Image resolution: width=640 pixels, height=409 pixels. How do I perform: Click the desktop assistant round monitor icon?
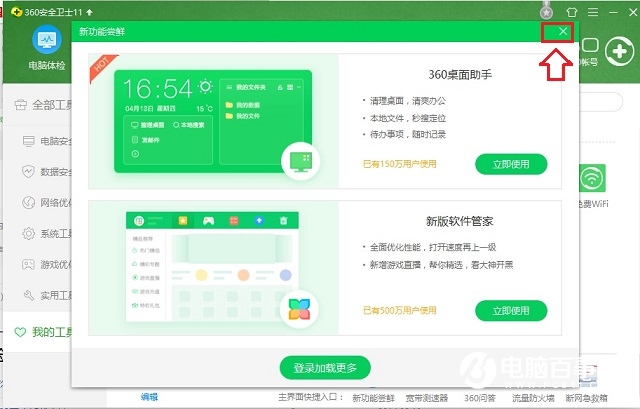tap(301, 161)
